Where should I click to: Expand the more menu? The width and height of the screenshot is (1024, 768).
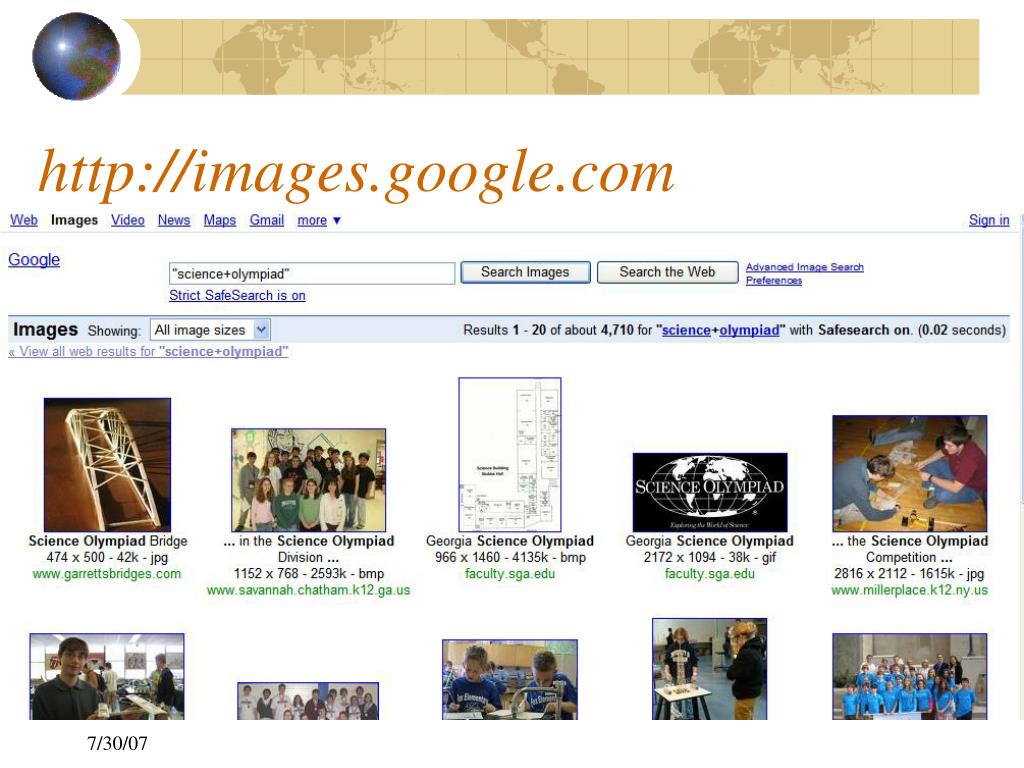319,221
